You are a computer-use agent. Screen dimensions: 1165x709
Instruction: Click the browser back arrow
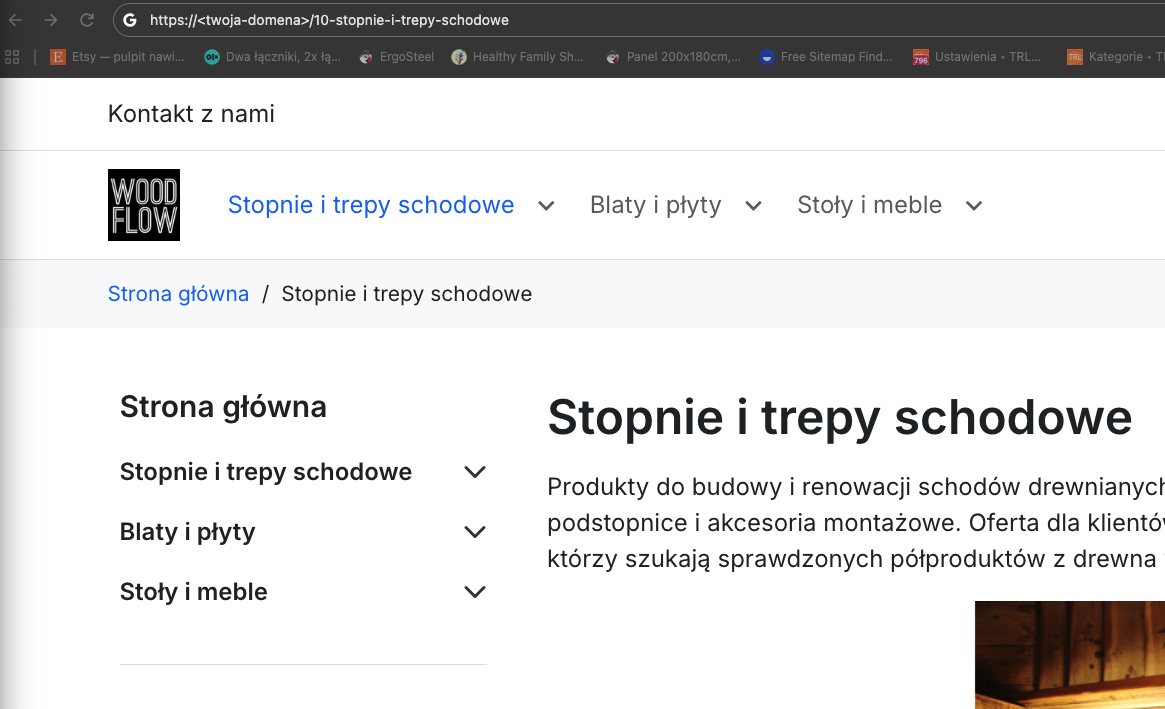click(x=15, y=20)
